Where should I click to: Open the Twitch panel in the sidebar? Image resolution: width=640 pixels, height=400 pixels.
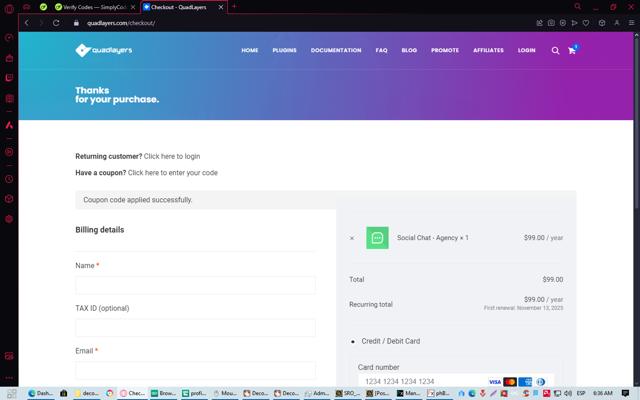(9, 78)
